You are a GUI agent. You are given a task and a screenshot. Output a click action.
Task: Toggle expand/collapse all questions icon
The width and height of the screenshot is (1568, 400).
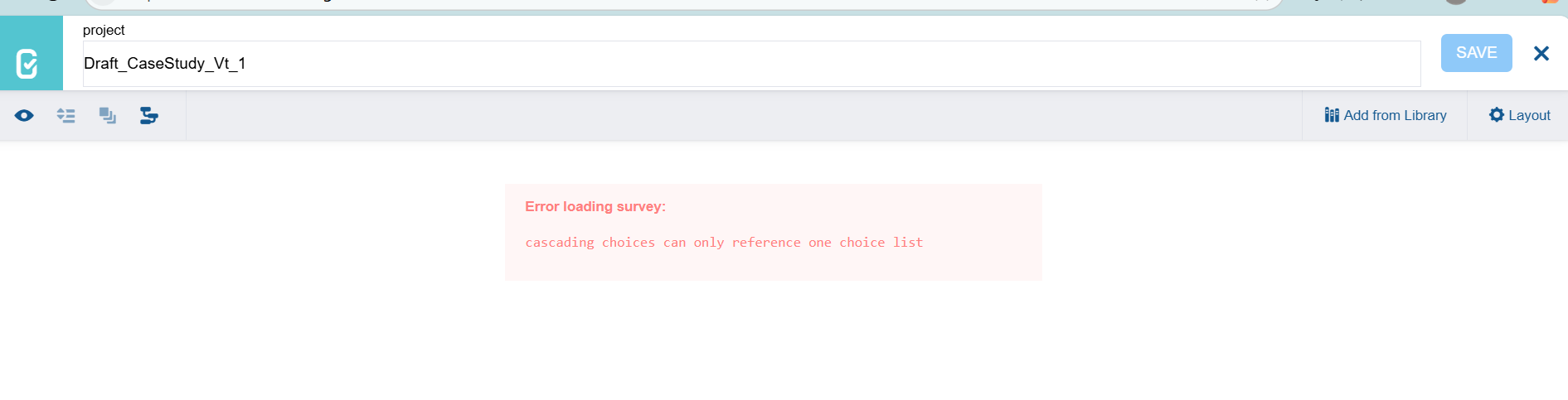pos(66,116)
